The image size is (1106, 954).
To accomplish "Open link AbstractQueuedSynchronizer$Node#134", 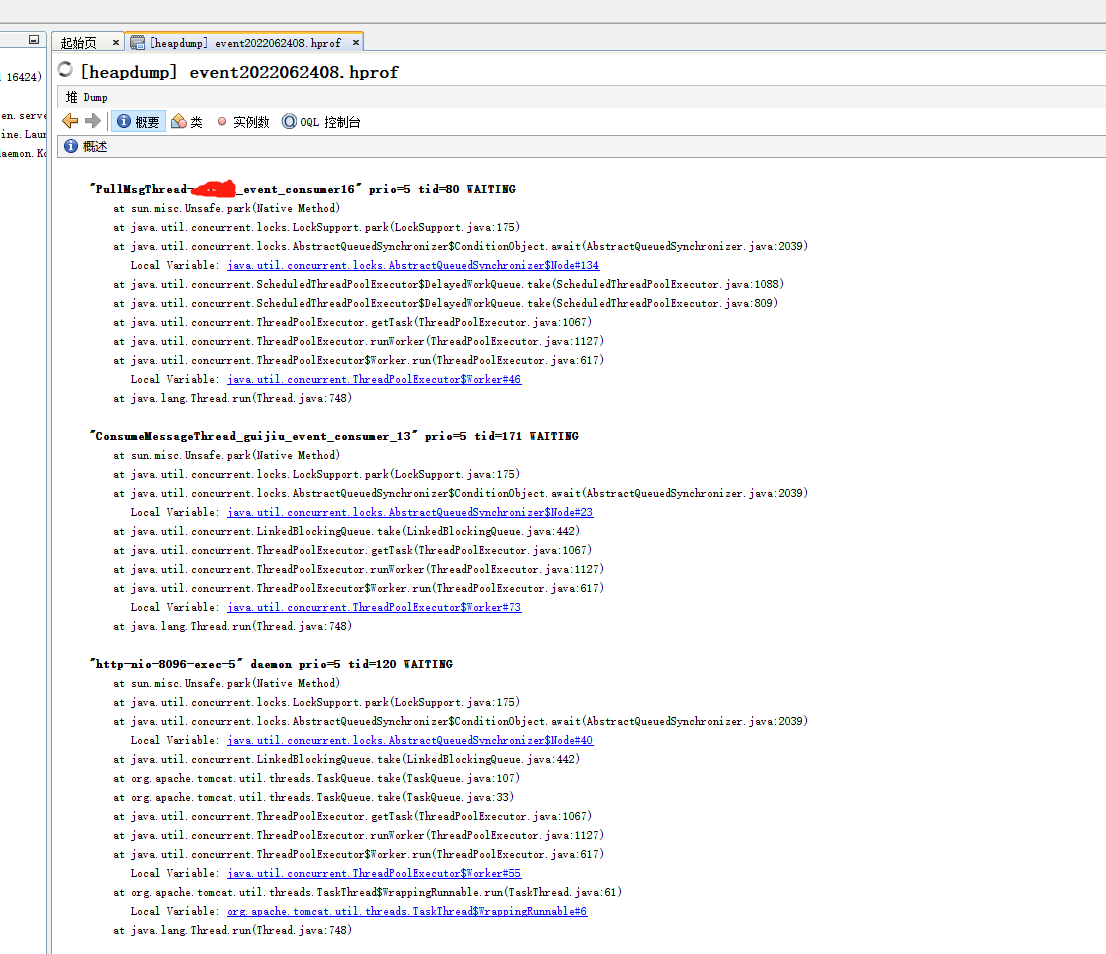I will [412, 265].
